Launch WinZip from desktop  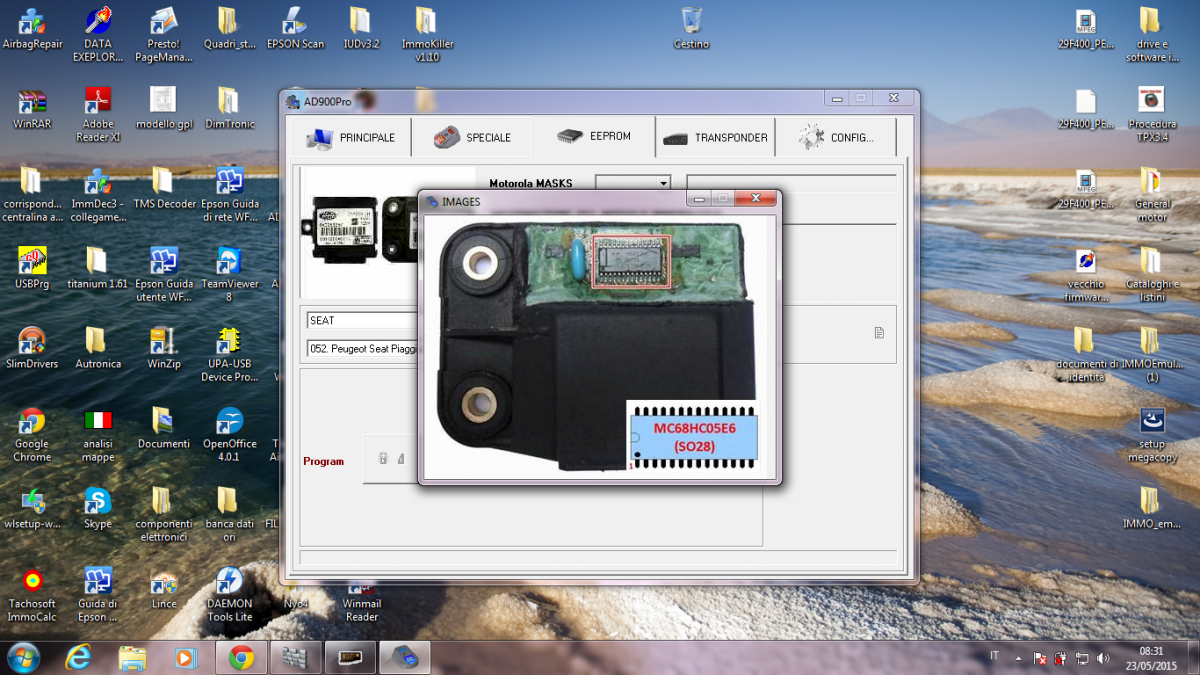[163, 349]
